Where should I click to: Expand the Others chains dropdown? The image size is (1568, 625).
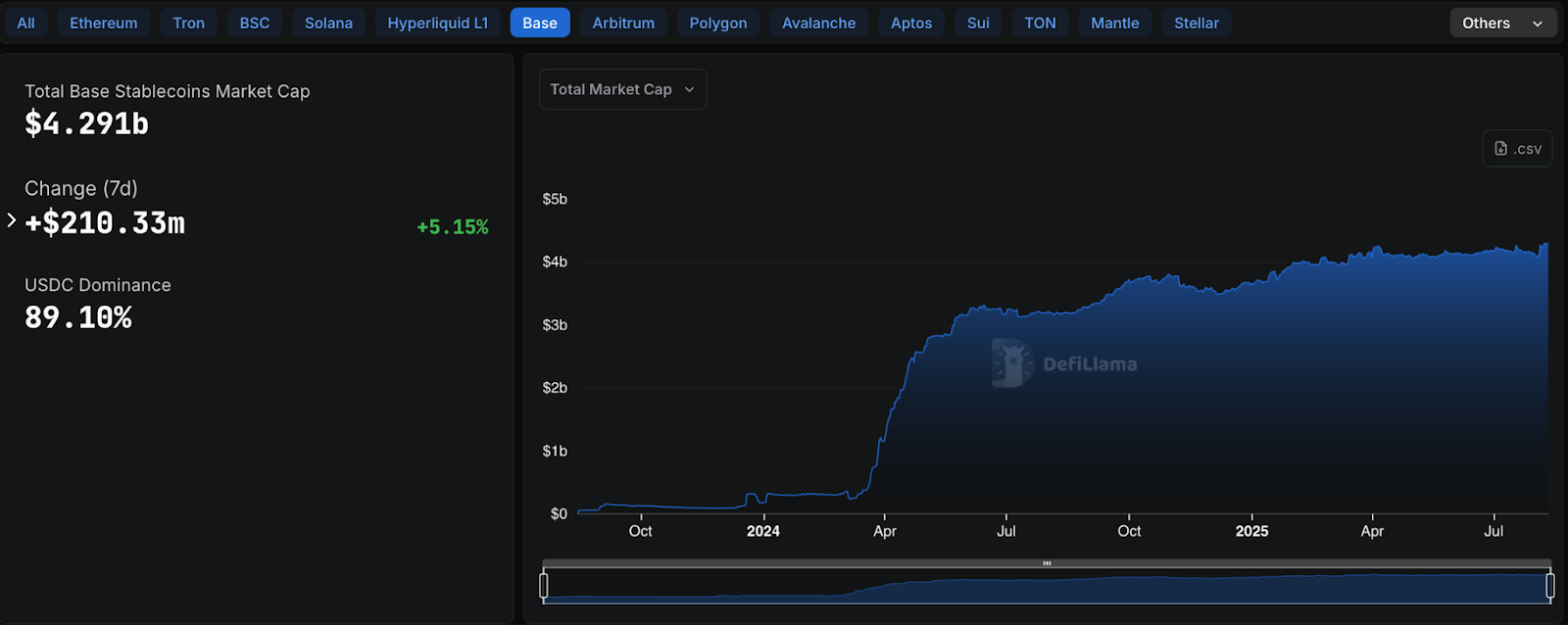point(1503,23)
